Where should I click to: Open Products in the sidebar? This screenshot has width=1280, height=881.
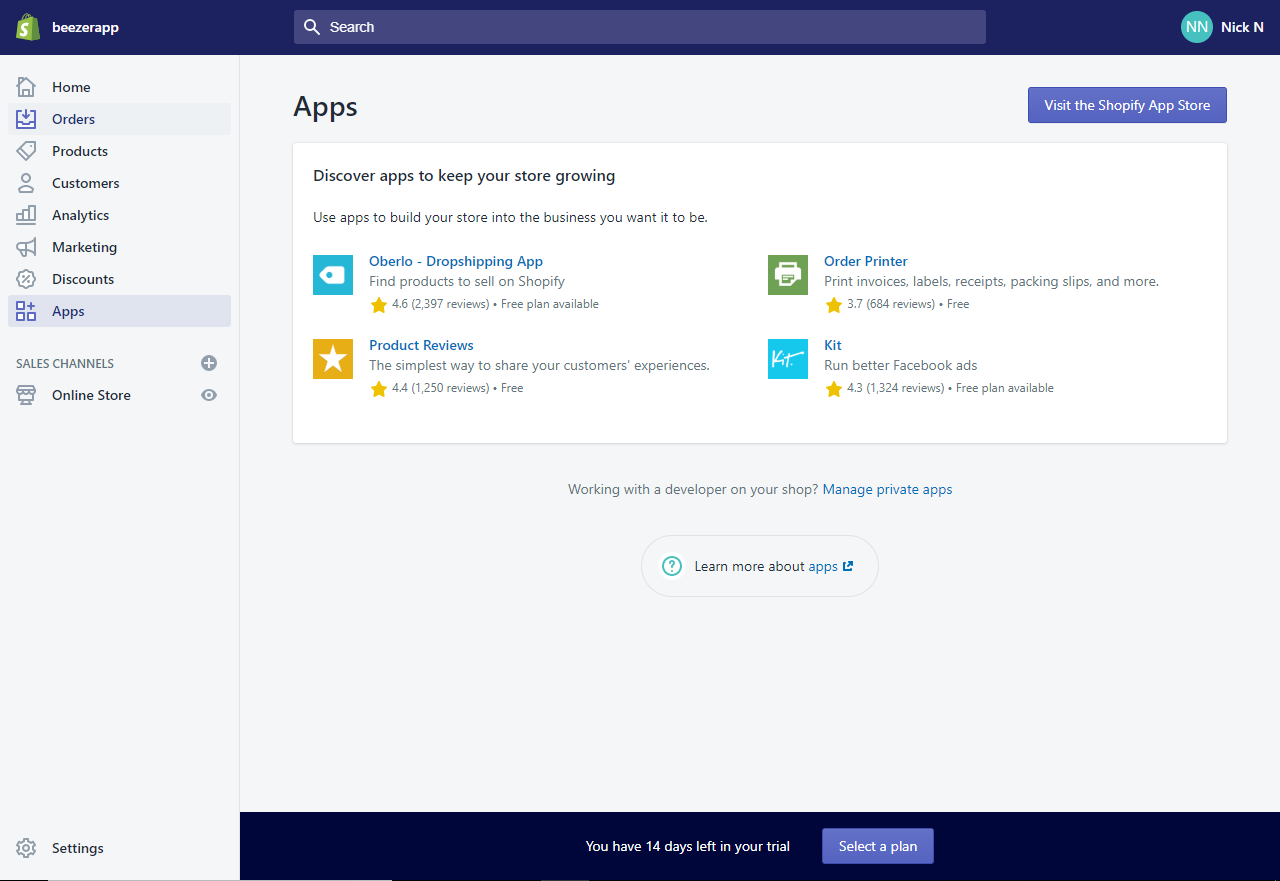80,151
